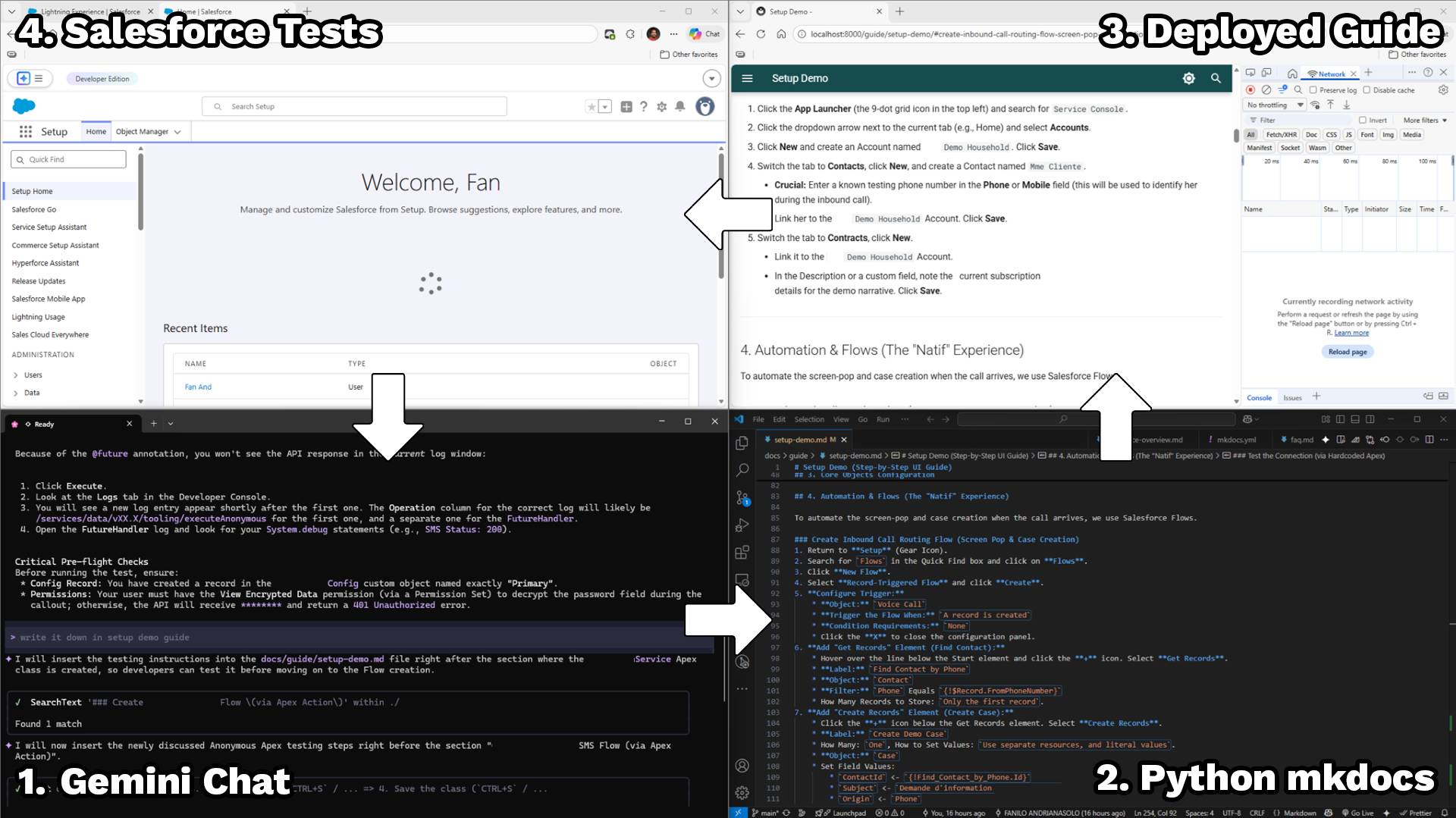Open VS Code Source Control view
The width and height of the screenshot is (1456, 818).
point(742,497)
